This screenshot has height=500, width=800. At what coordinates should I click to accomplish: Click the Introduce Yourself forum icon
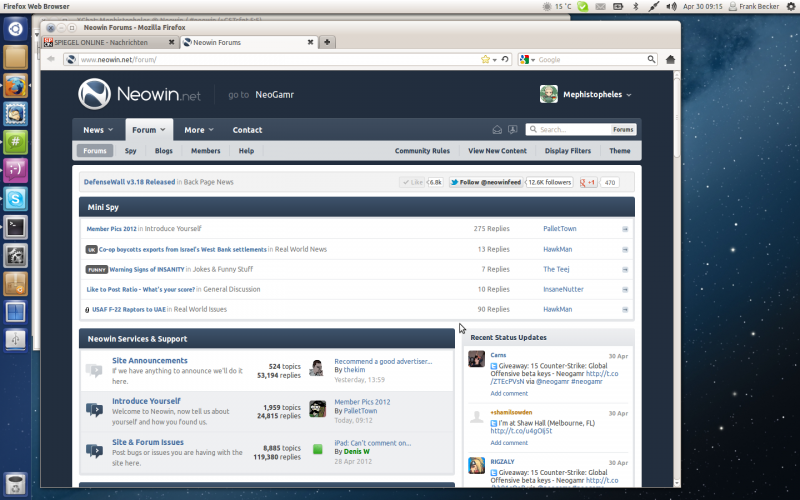click(x=94, y=410)
